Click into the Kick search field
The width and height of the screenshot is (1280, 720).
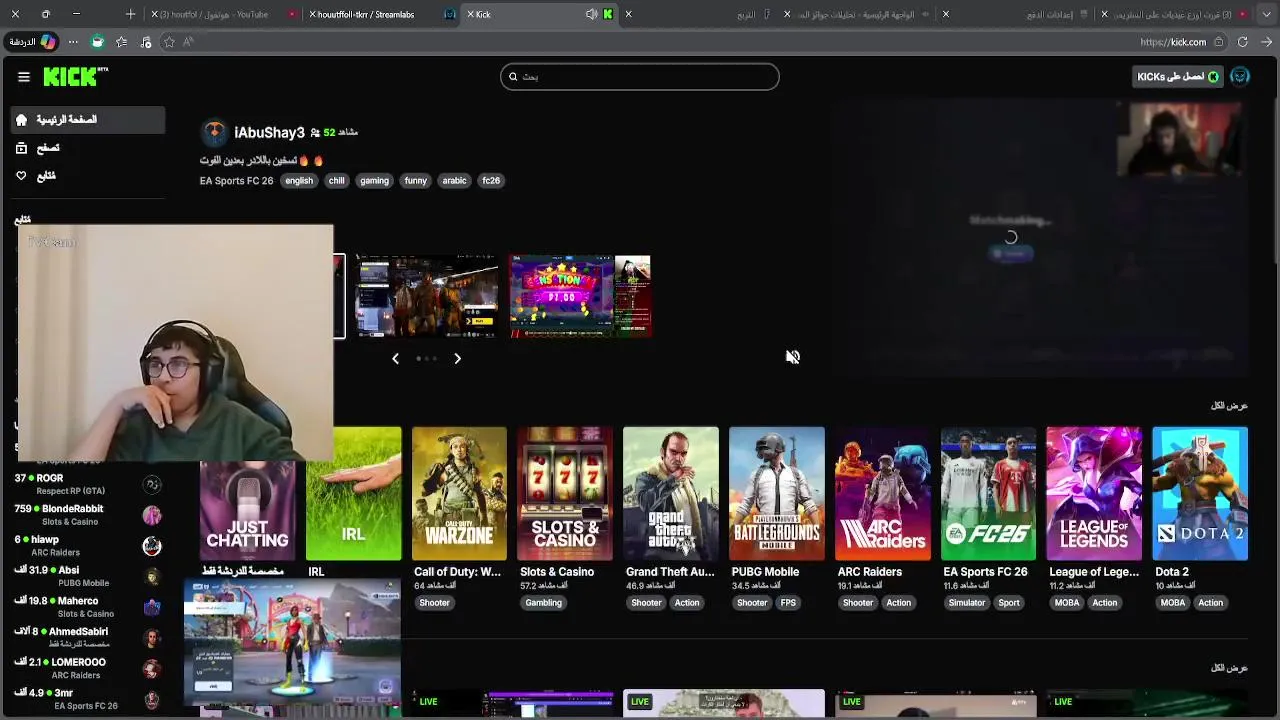tap(639, 77)
